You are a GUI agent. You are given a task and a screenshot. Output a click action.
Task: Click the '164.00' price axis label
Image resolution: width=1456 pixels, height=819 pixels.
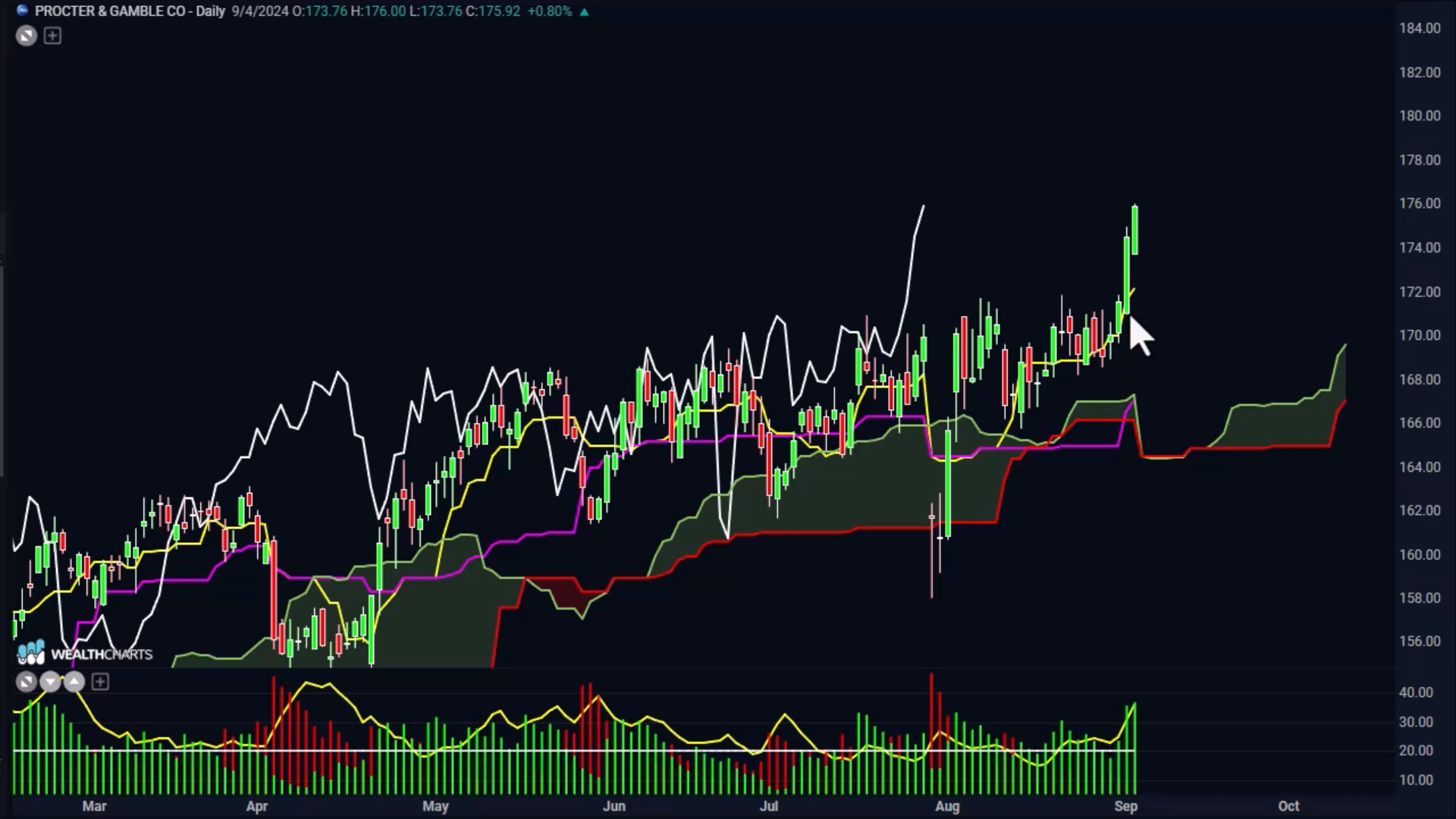coord(1420,466)
